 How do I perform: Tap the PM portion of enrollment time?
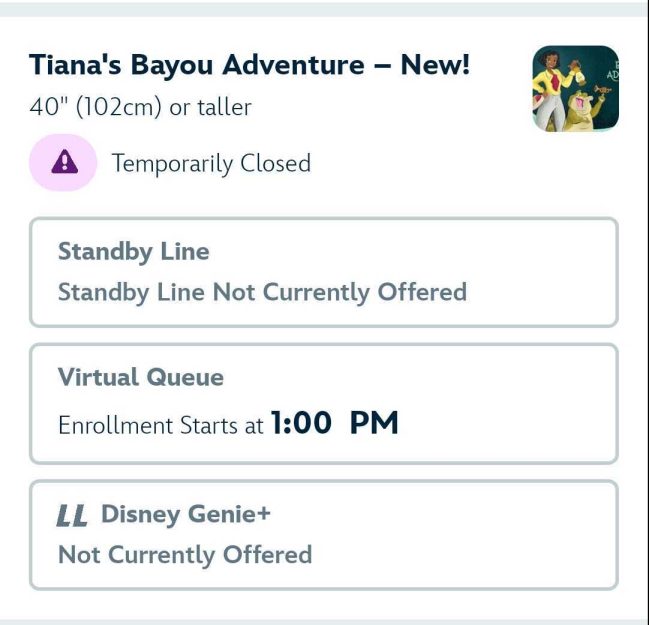tap(374, 423)
